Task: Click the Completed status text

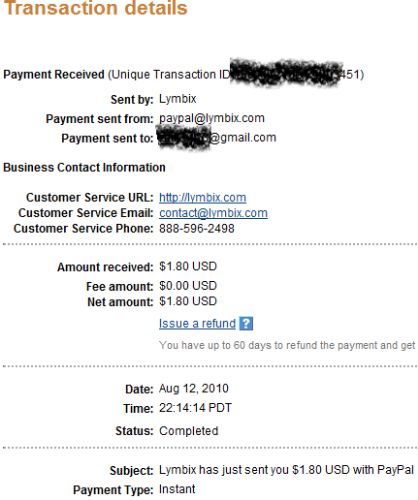Action: click(x=189, y=431)
